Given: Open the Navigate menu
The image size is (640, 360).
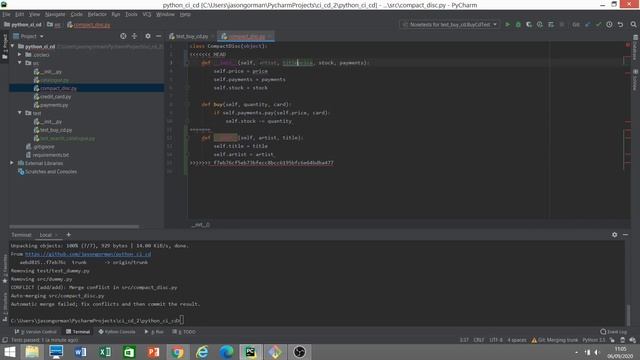Looking at the screenshot, I should click(55, 14).
